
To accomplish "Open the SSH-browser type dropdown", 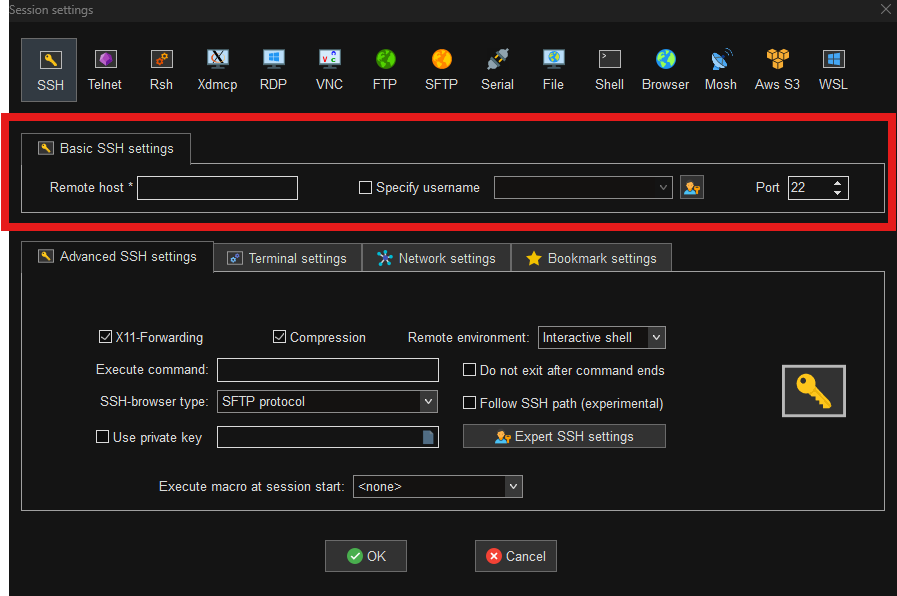I will coord(428,402).
